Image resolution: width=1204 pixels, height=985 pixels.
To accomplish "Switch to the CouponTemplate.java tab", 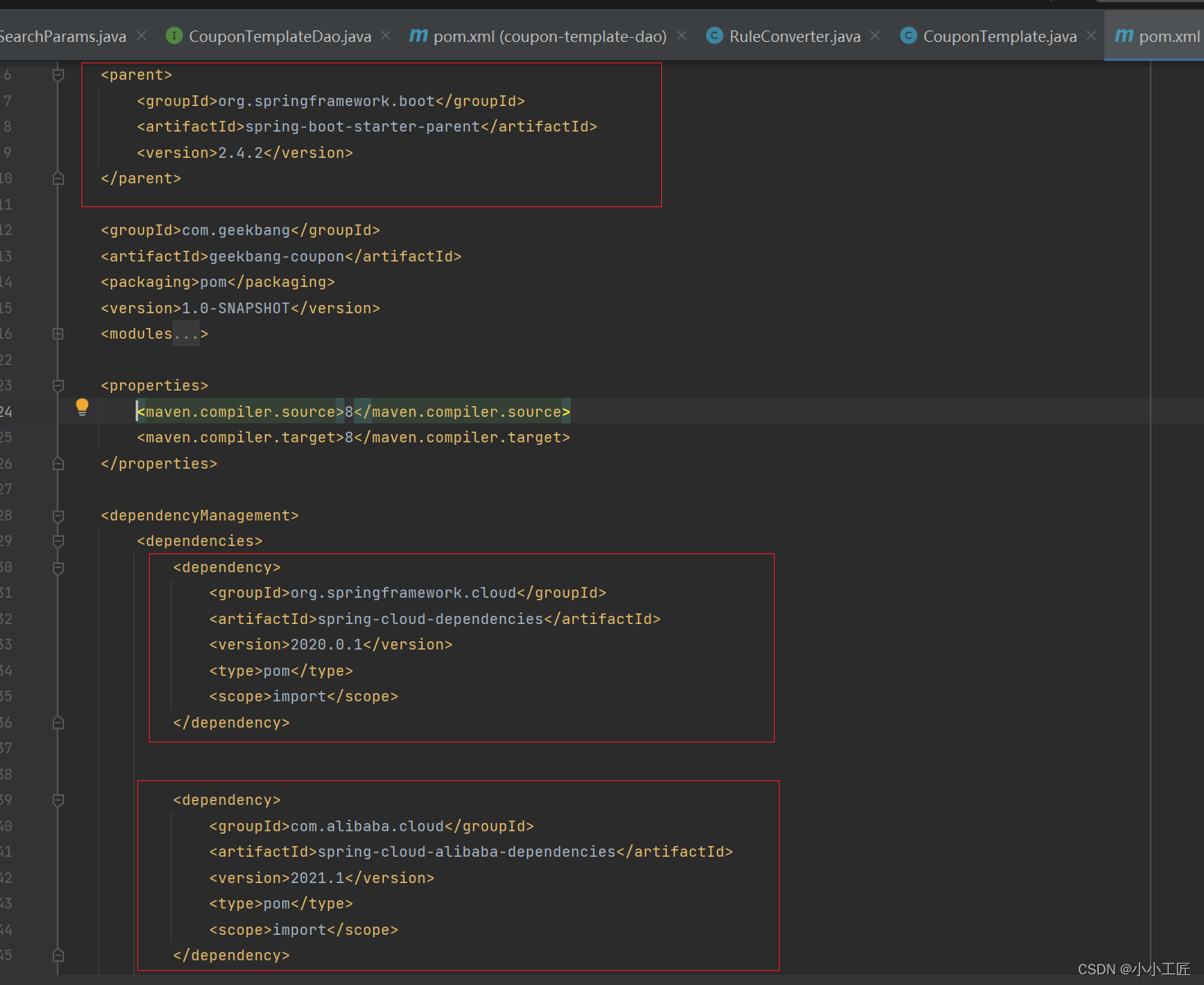I will 1000,36.
